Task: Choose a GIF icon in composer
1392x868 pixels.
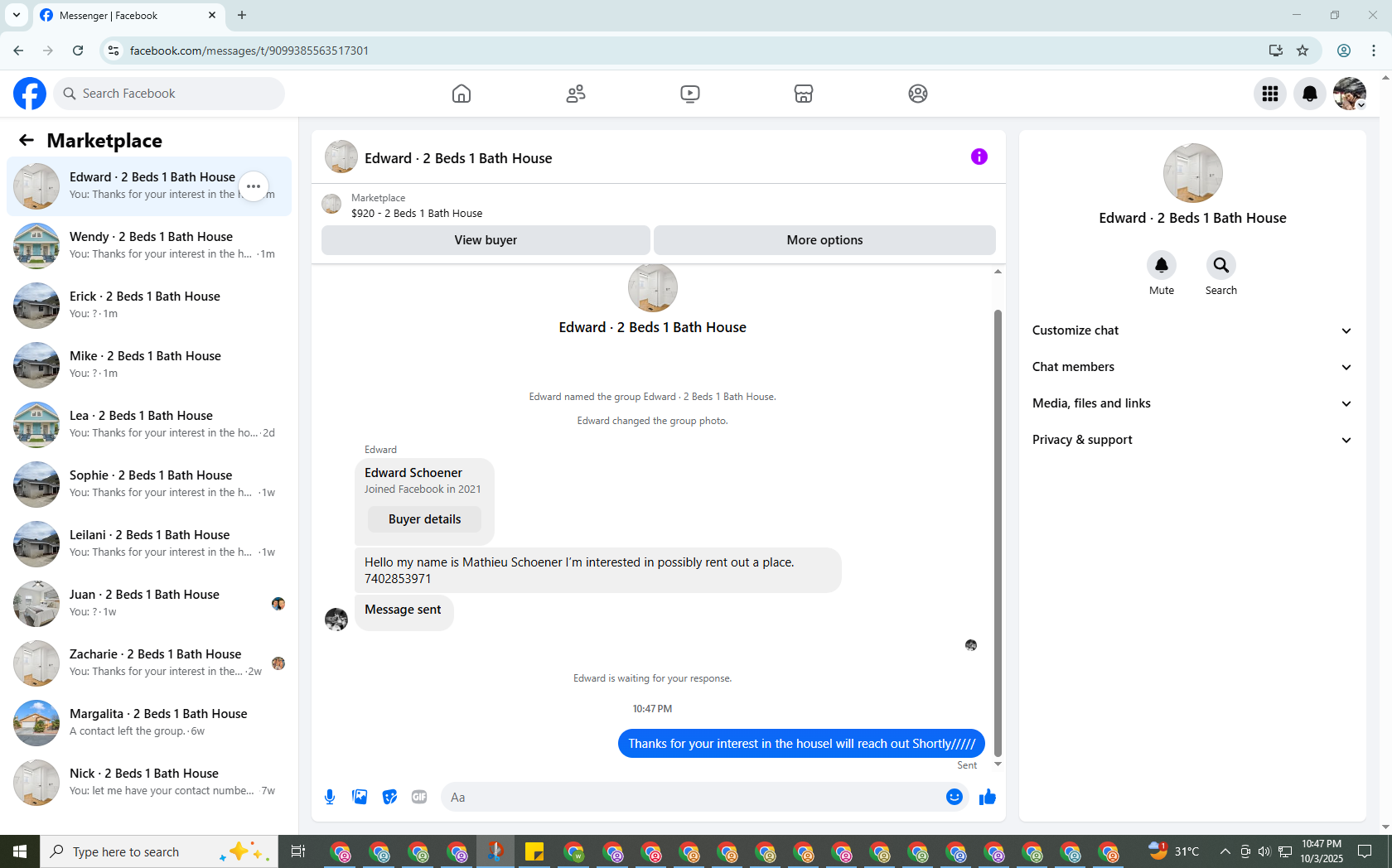Action: (419, 797)
